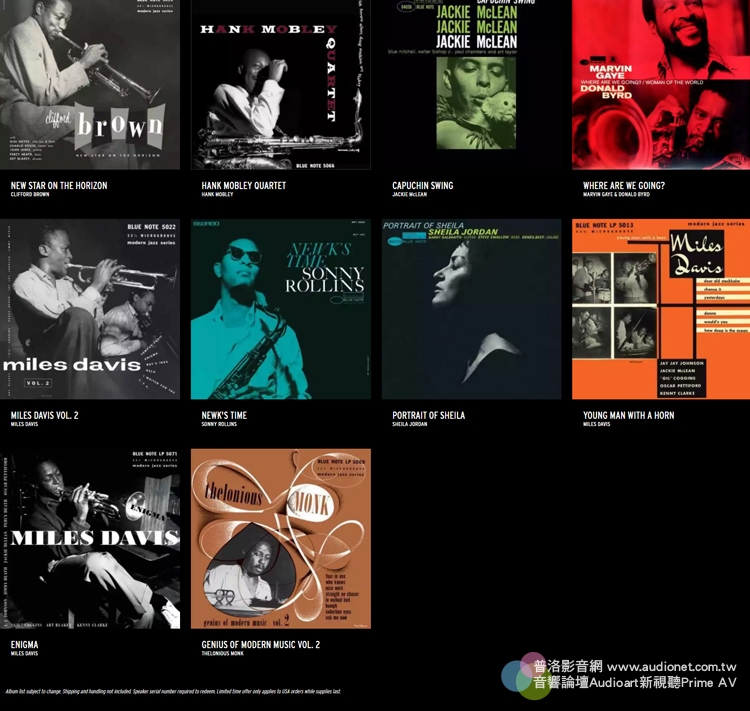
Task: Click 'MARVIN GAYE & DONALD BYRD' artist caption
Action: (616, 194)
